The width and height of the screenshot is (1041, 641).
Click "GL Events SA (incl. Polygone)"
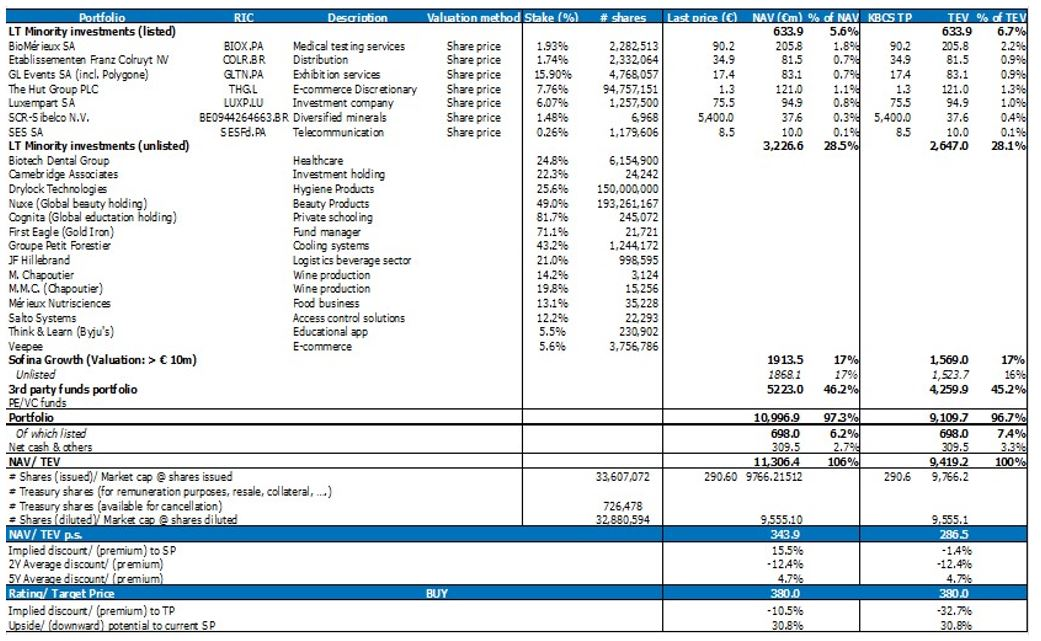click(x=78, y=74)
